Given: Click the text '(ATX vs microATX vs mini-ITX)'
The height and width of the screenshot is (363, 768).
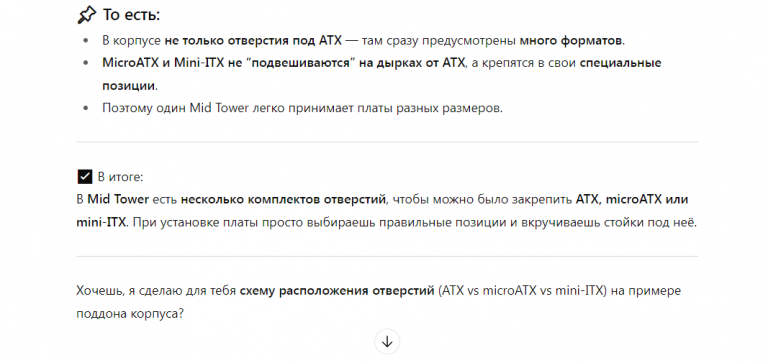Looking at the screenshot, I should click(523, 290).
